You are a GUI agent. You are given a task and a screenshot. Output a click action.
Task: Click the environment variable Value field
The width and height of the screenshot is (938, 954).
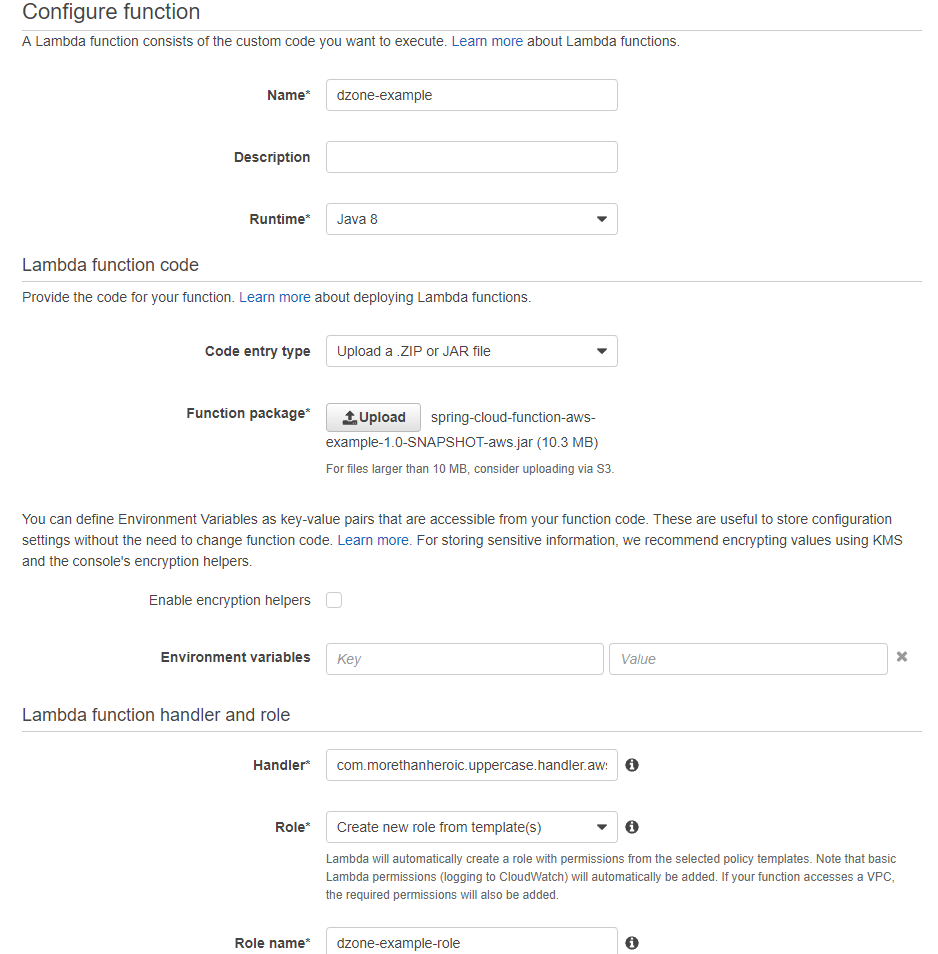tap(747, 659)
